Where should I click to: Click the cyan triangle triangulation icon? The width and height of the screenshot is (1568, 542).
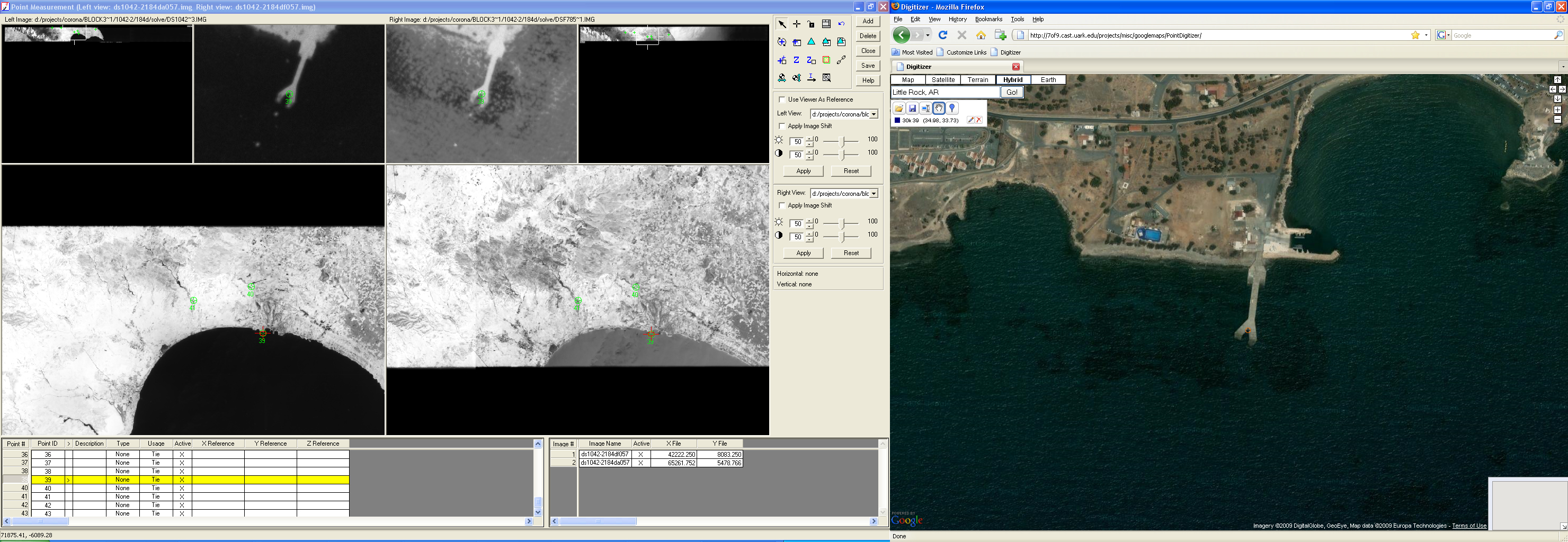pos(812,41)
